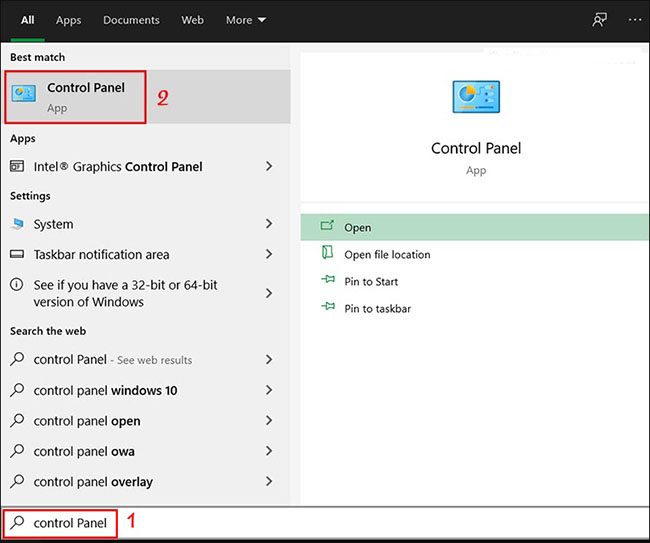Open Intel Graphics Control Panel result
The width and height of the screenshot is (650, 543).
146,166
